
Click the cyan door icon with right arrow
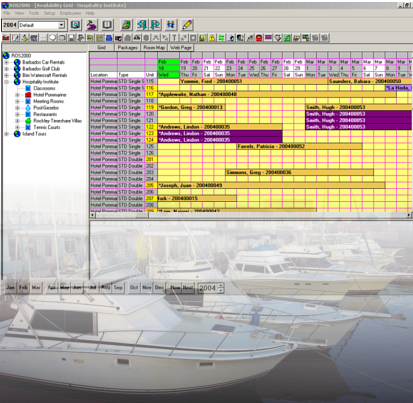tap(155, 25)
